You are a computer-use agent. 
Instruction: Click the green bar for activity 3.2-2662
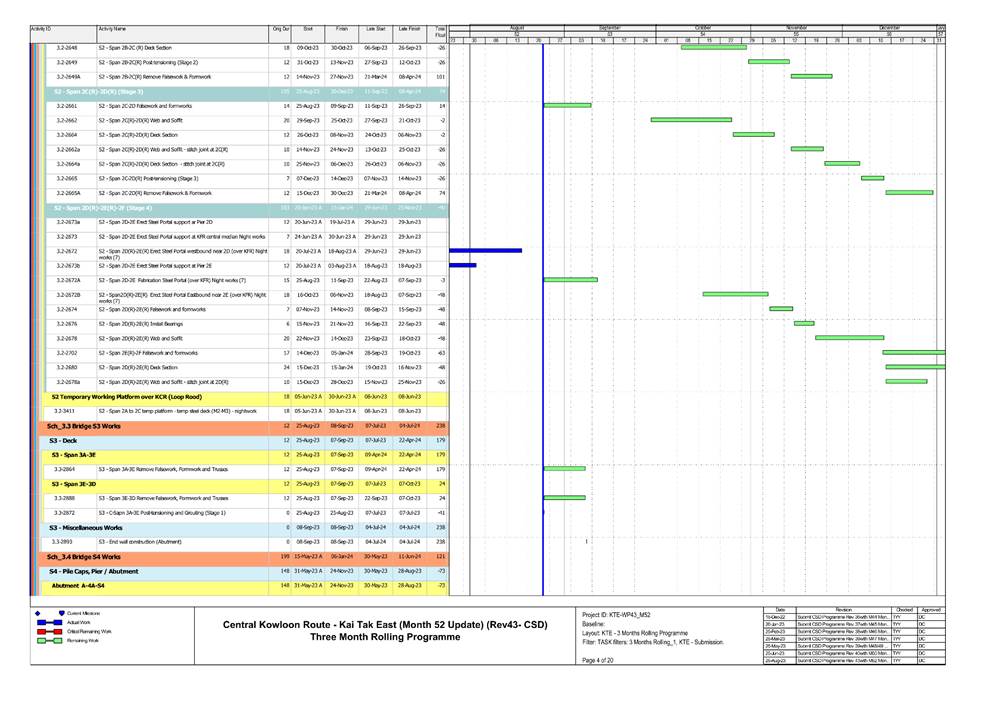(691, 119)
